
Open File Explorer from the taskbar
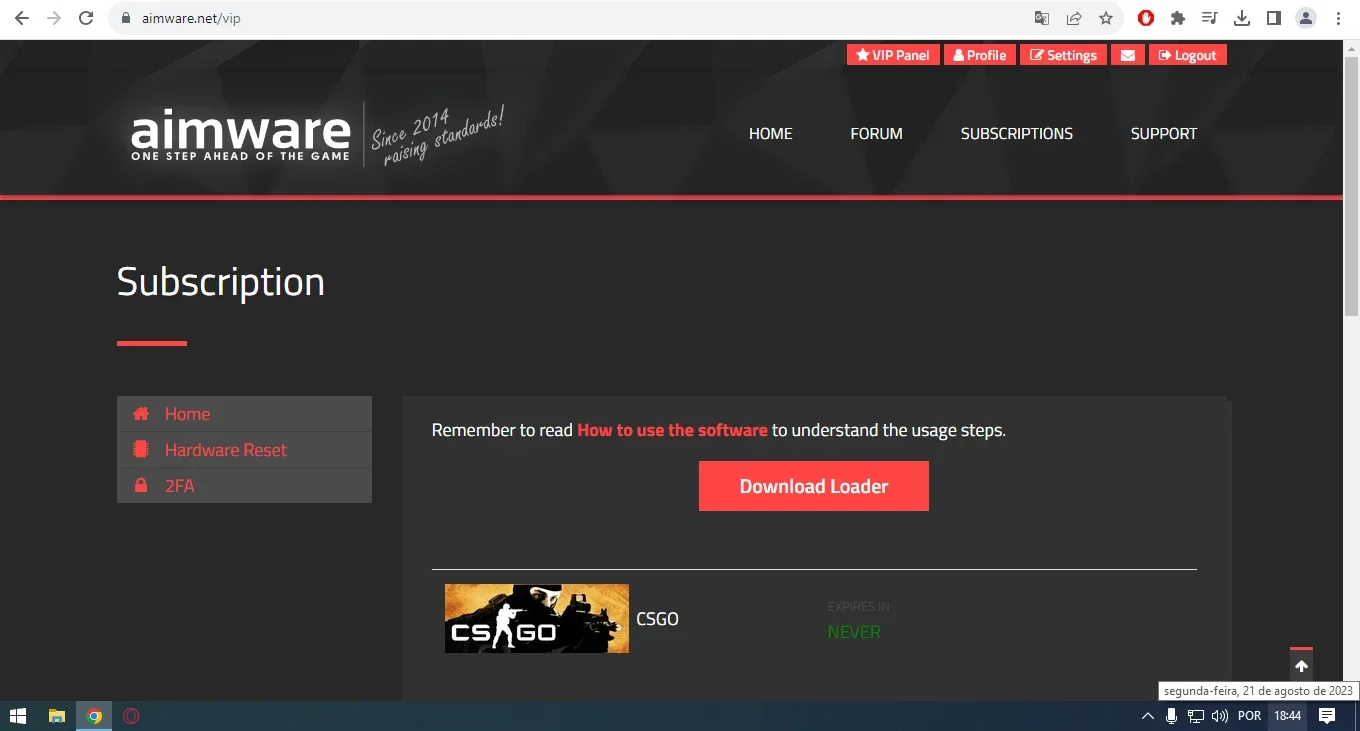(x=57, y=716)
